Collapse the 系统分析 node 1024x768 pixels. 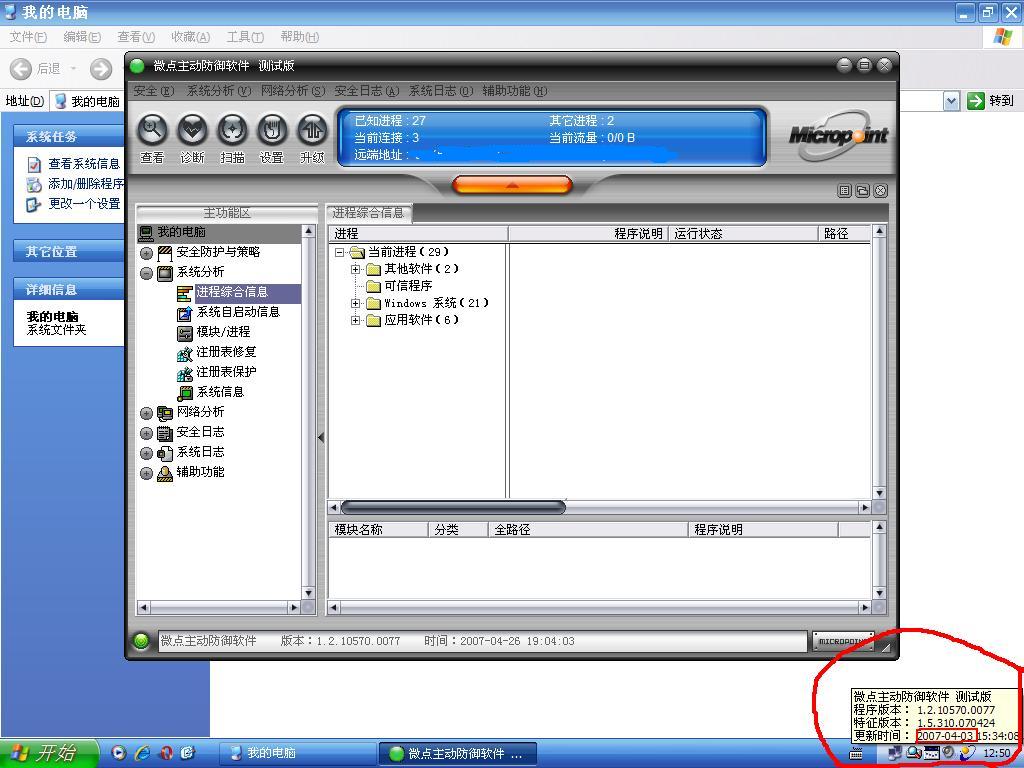click(146, 273)
